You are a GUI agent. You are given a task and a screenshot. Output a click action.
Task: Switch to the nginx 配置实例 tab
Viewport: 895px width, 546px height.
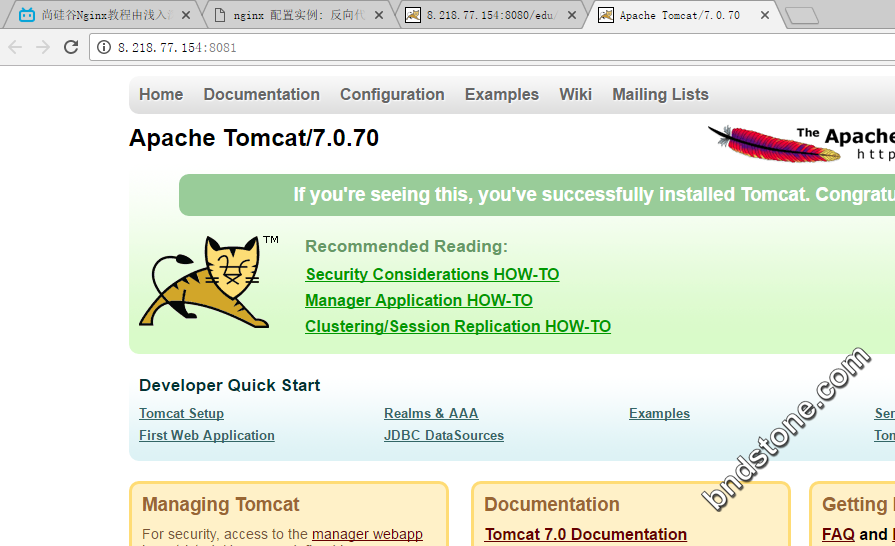(299, 15)
